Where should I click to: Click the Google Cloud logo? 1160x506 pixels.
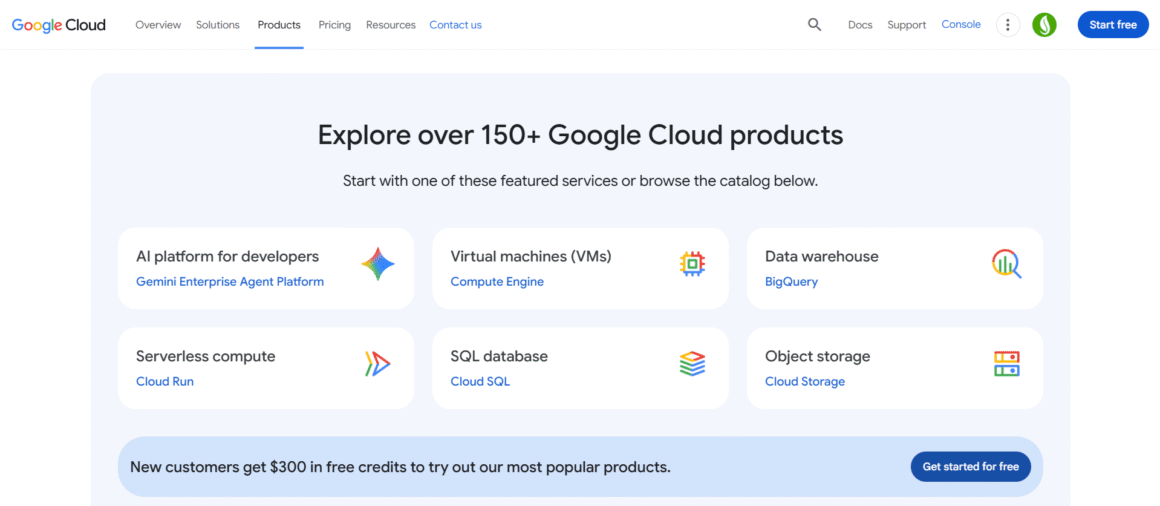pos(58,25)
